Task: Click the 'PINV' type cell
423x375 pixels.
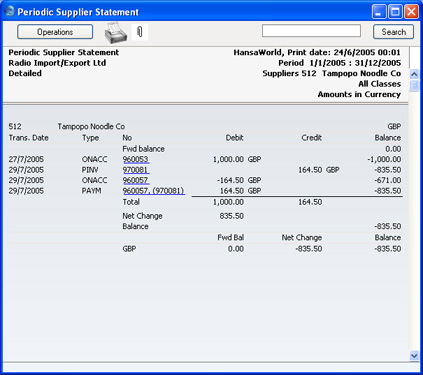Action: click(90, 170)
